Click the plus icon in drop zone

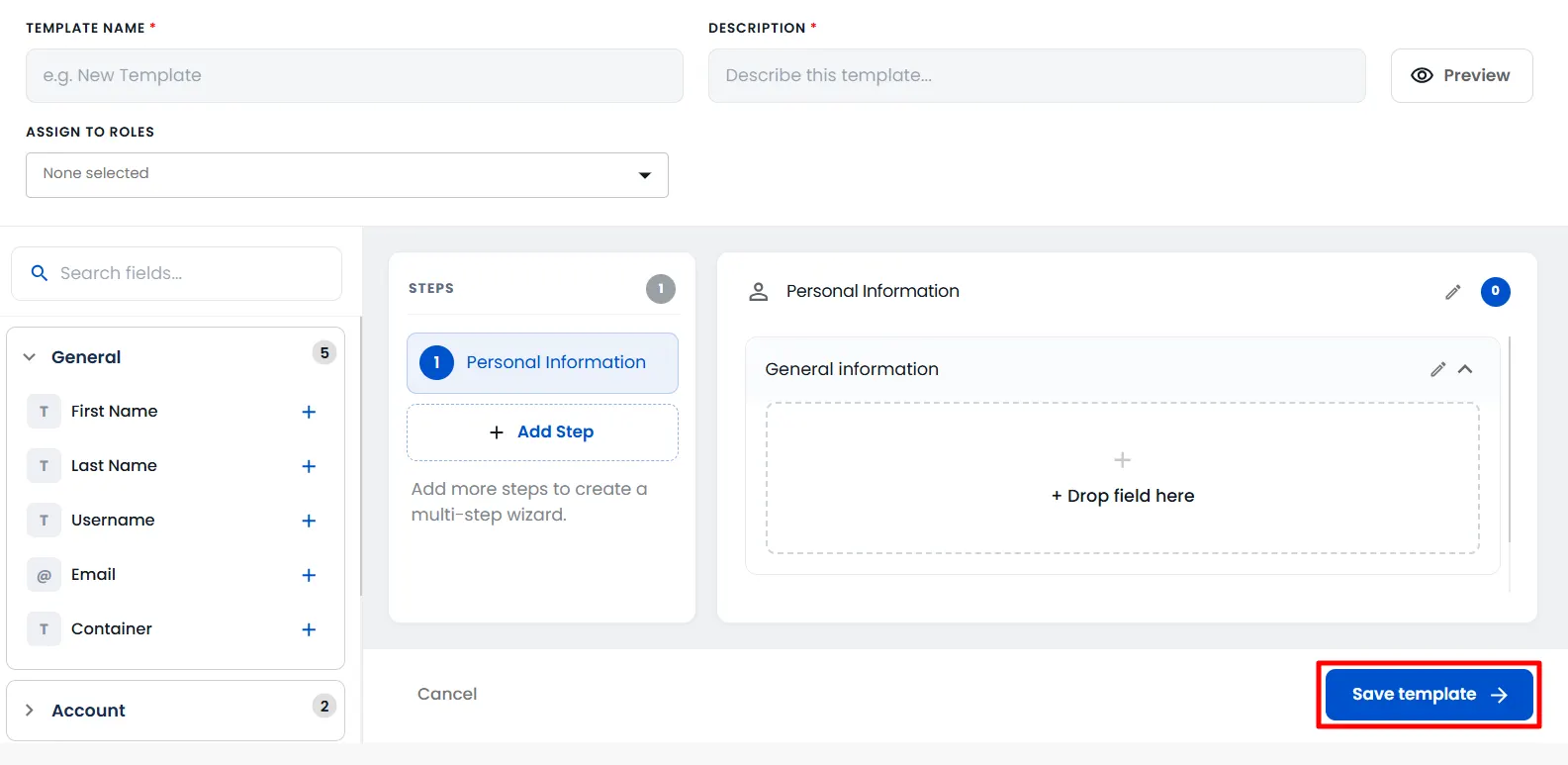point(1122,460)
